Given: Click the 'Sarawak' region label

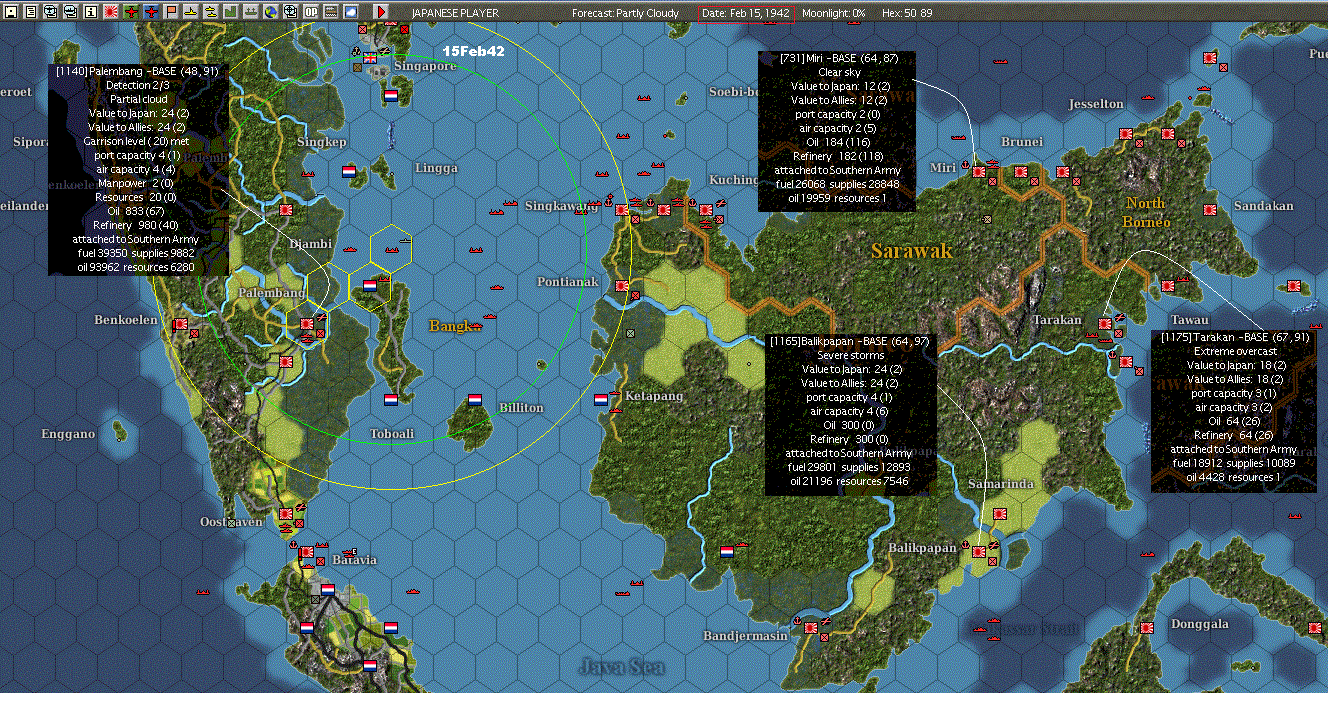Looking at the screenshot, I should tap(910, 251).
